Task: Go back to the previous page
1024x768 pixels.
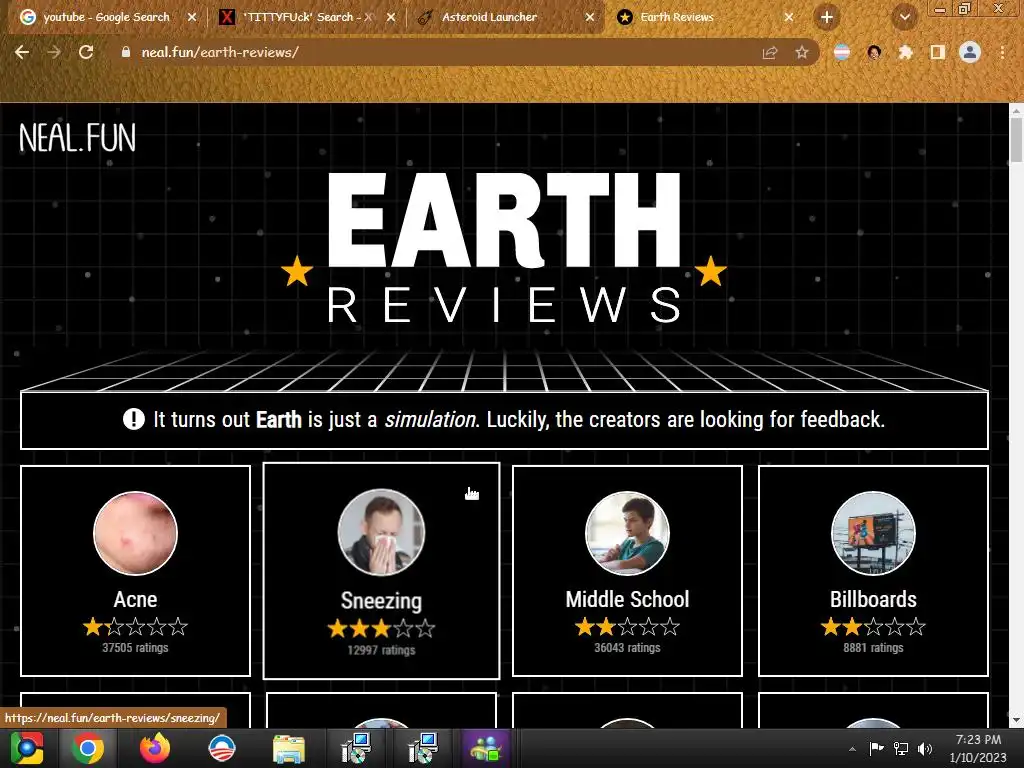Action: tap(22, 52)
